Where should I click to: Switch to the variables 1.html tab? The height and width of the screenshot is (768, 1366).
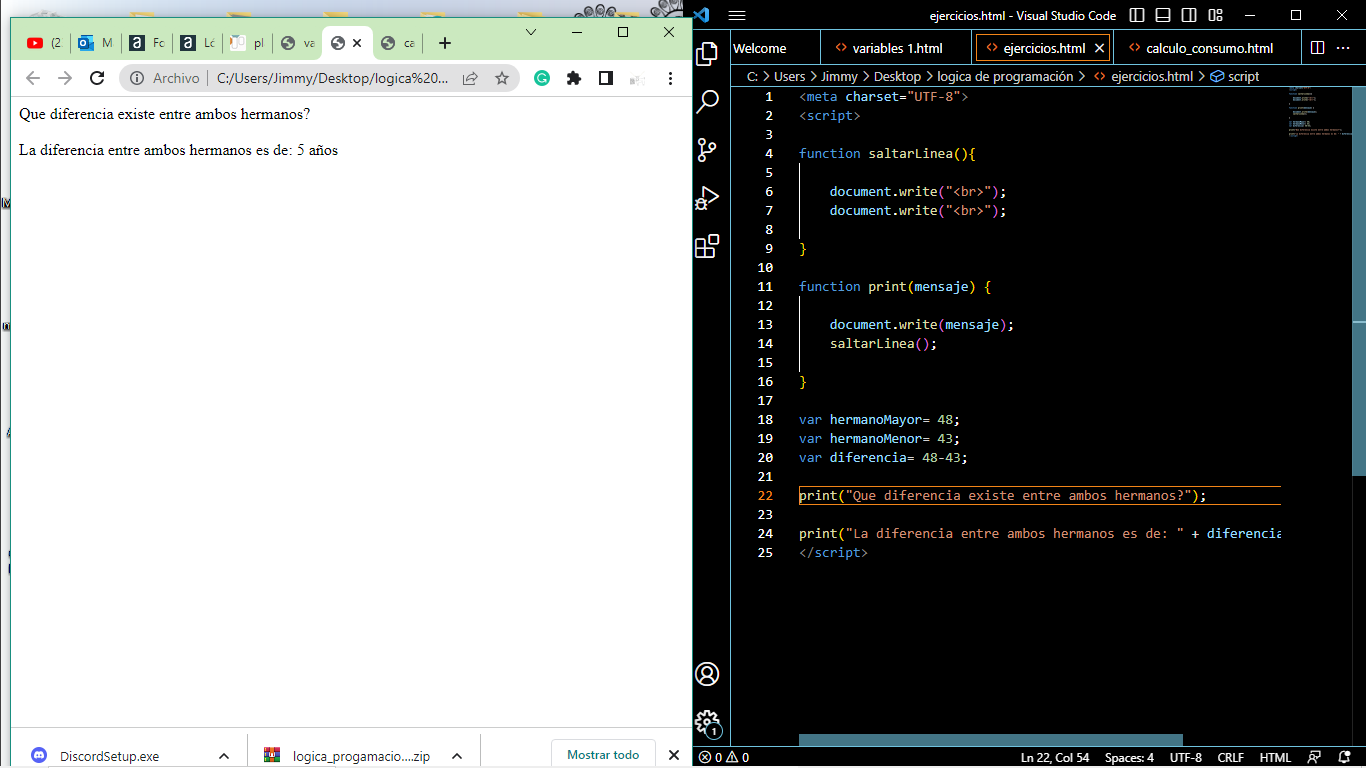pyautogui.click(x=896, y=48)
